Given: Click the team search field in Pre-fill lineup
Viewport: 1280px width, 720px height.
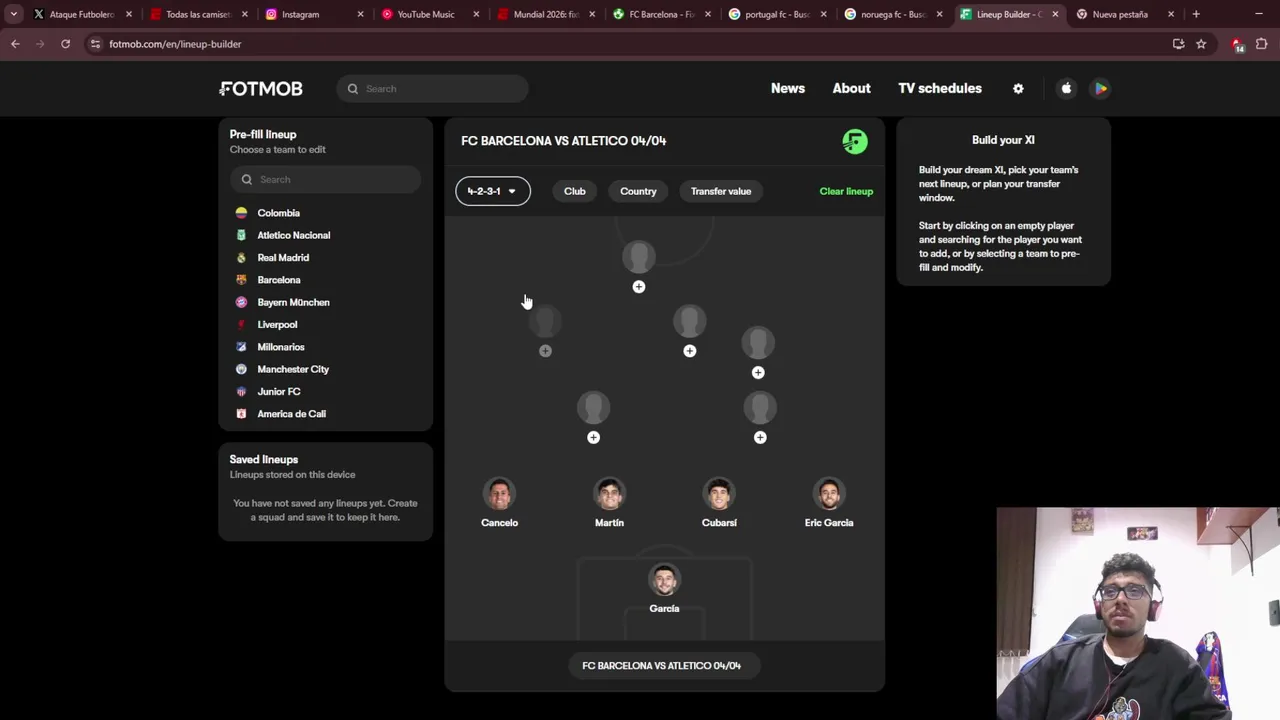Looking at the screenshot, I should tap(325, 179).
